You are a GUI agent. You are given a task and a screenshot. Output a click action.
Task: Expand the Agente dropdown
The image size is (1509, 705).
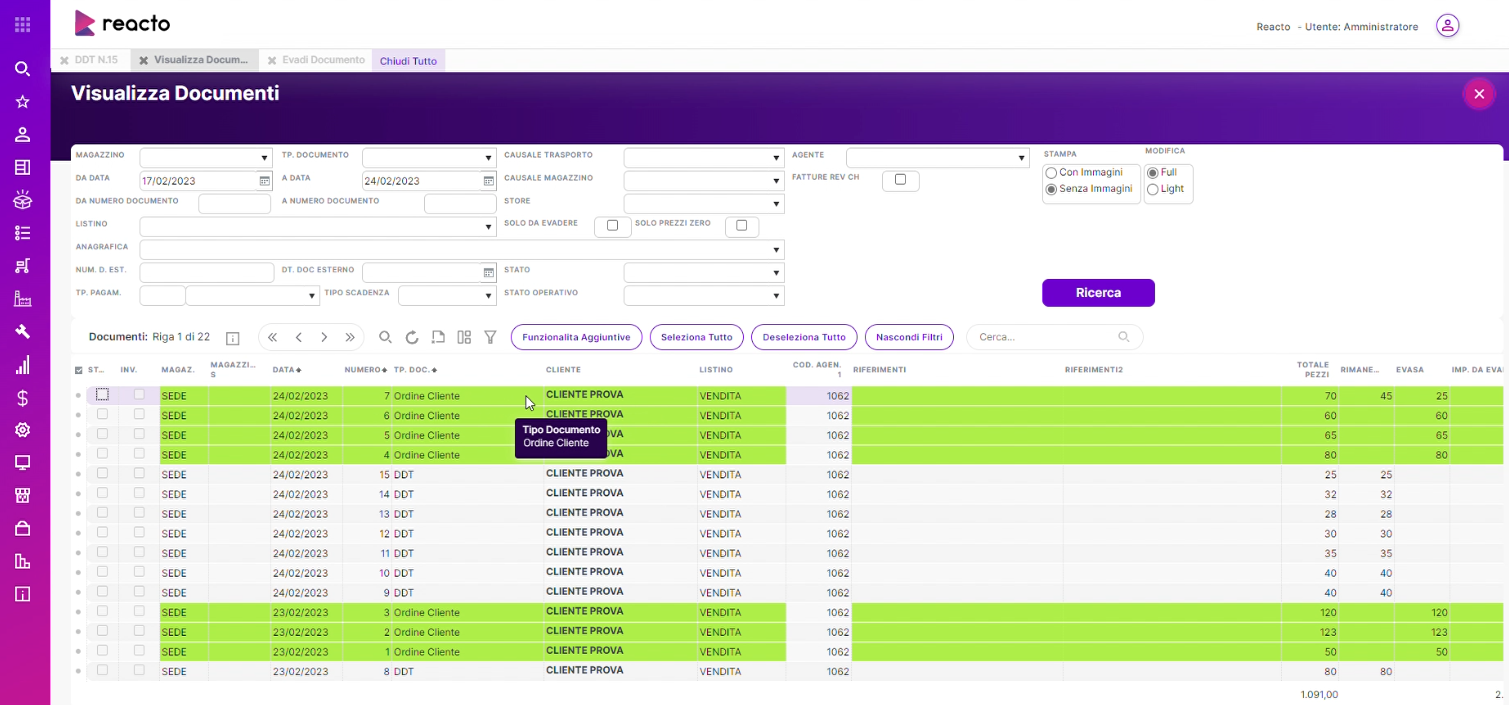coord(937,158)
